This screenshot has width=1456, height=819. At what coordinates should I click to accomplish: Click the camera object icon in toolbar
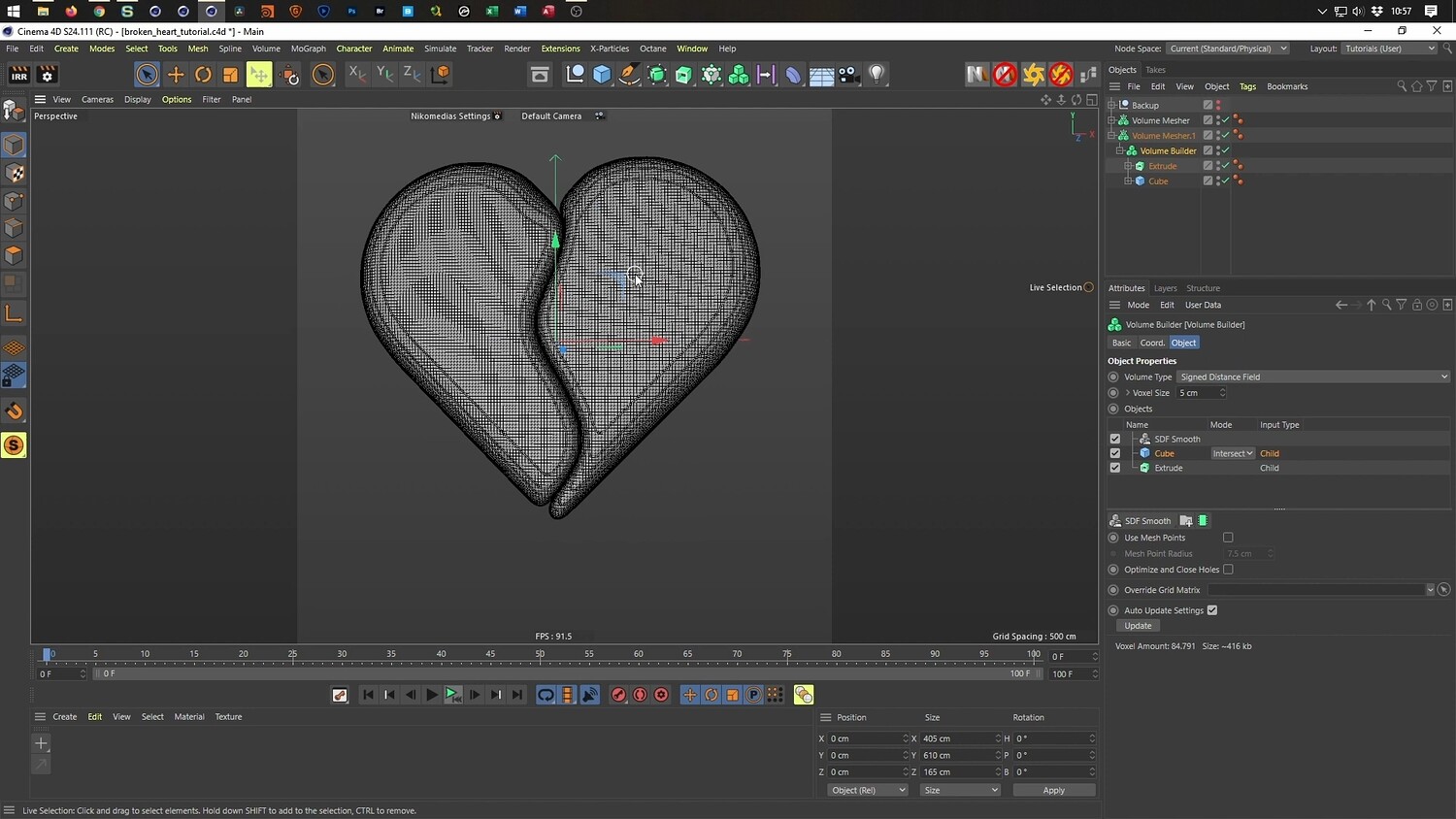pos(848,75)
